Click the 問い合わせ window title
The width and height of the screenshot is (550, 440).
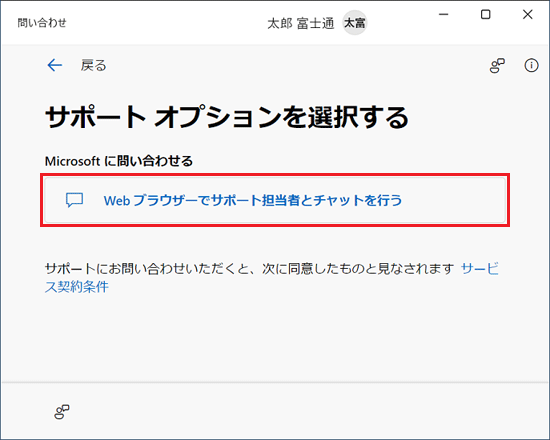42,23
